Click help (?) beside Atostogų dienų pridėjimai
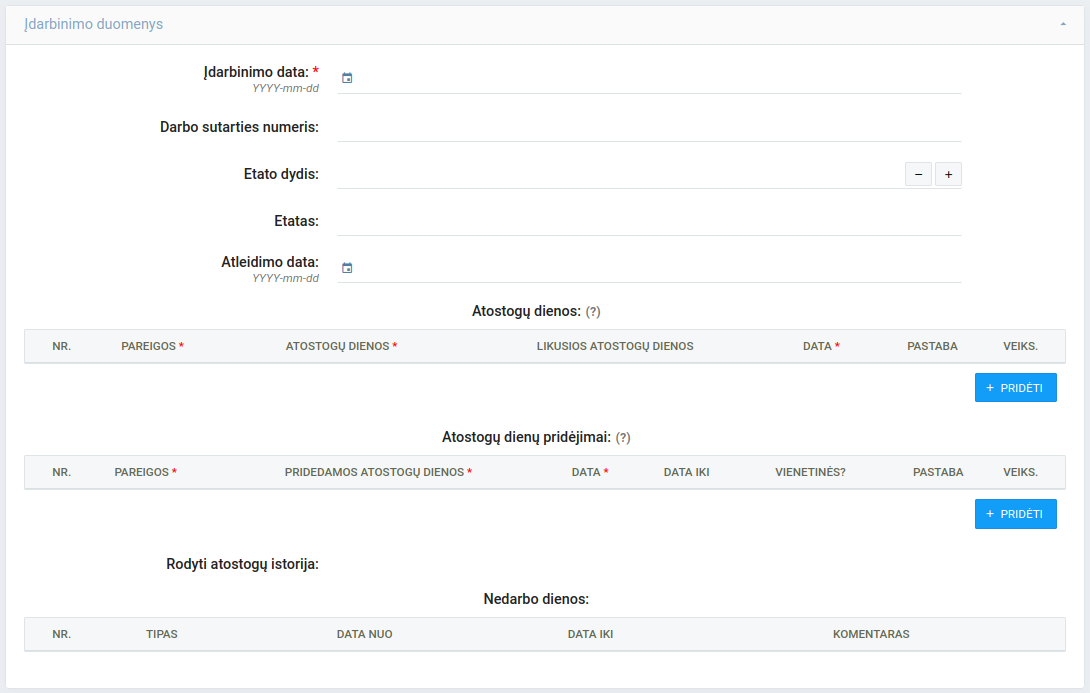The width and height of the screenshot is (1090, 693). point(623,438)
